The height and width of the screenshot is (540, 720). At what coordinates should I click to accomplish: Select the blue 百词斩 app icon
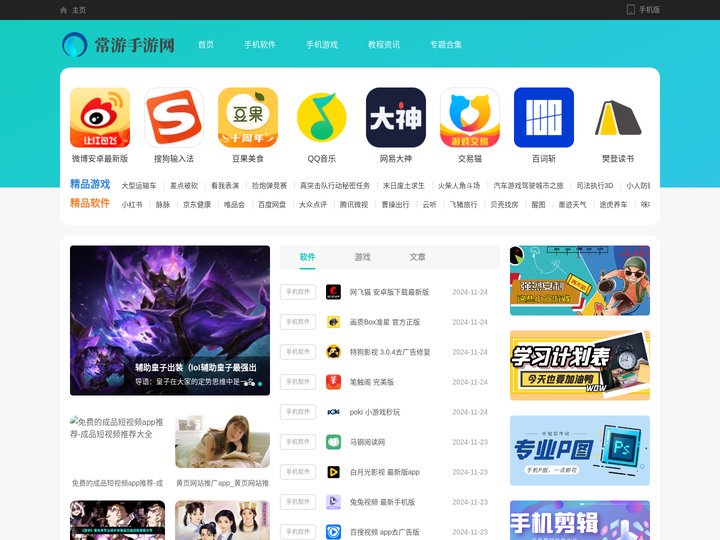pos(544,118)
